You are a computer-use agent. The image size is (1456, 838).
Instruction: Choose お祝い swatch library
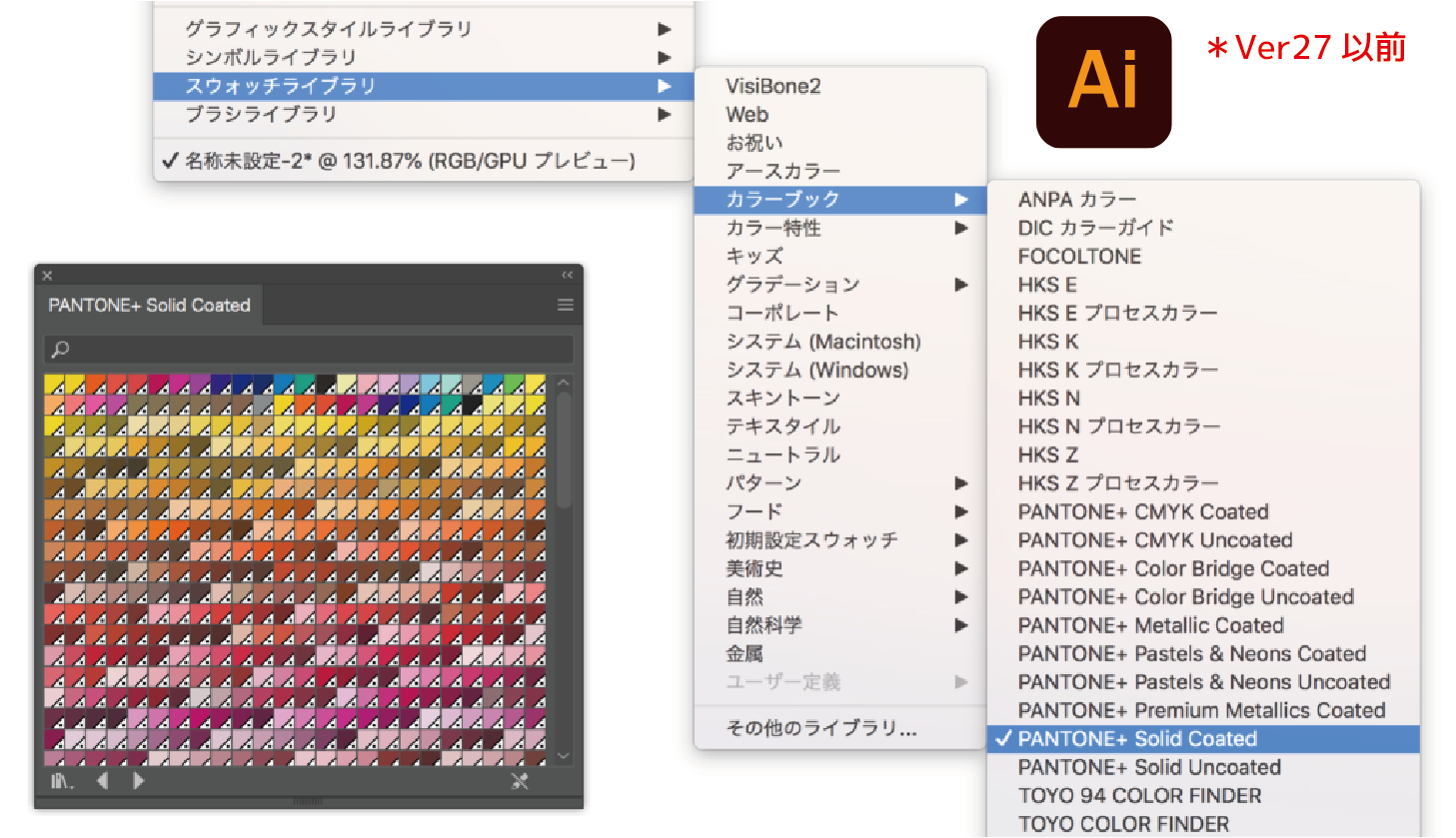click(x=840, y=143)
